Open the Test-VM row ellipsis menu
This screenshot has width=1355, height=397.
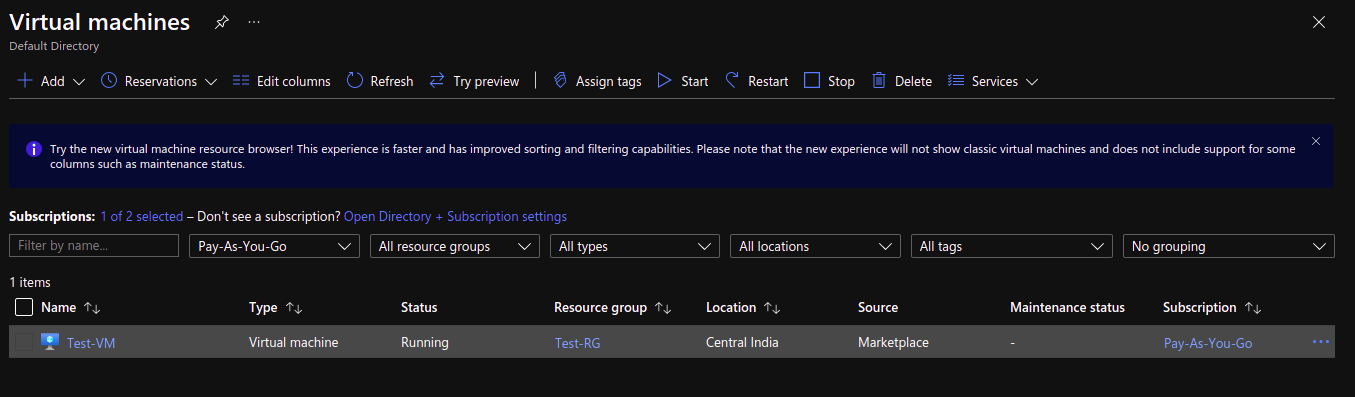(x=1321, y=342)
